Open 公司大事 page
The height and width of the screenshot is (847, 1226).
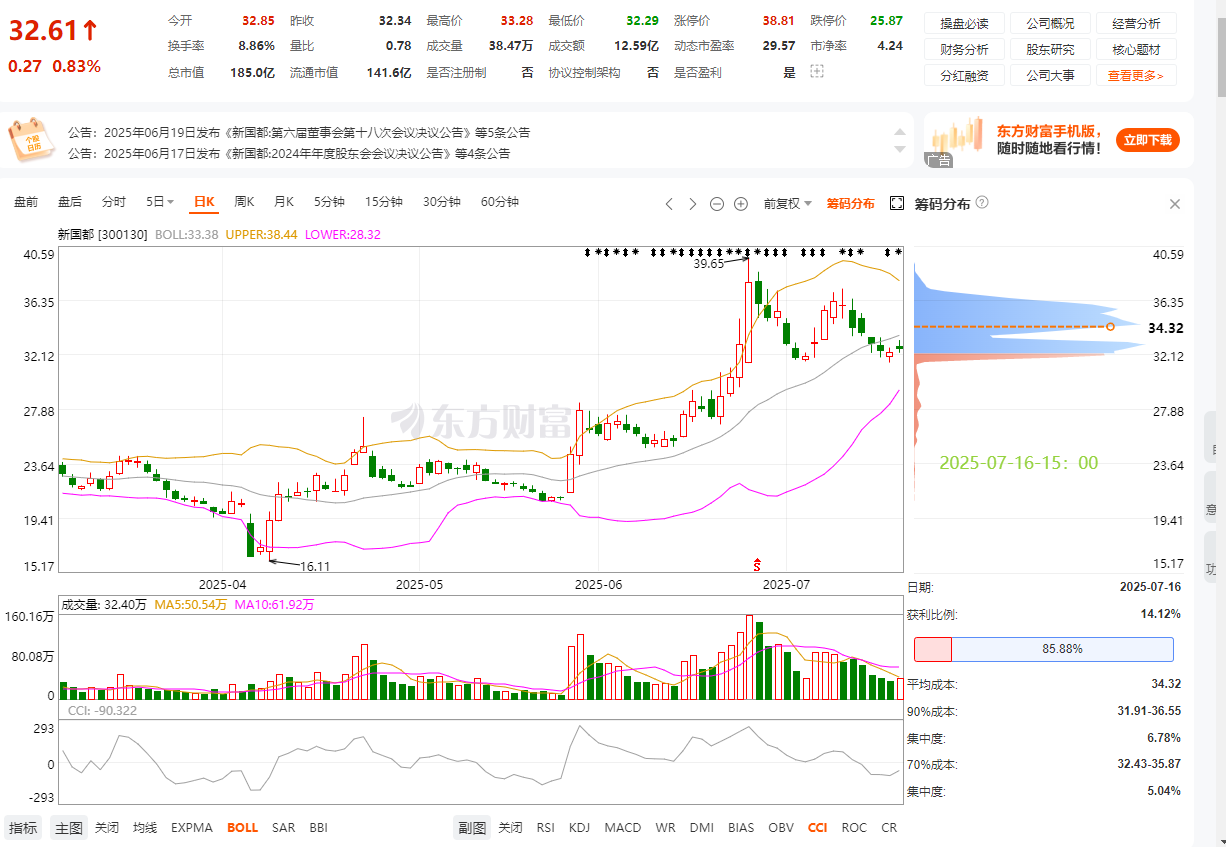tap(1050, 75)
